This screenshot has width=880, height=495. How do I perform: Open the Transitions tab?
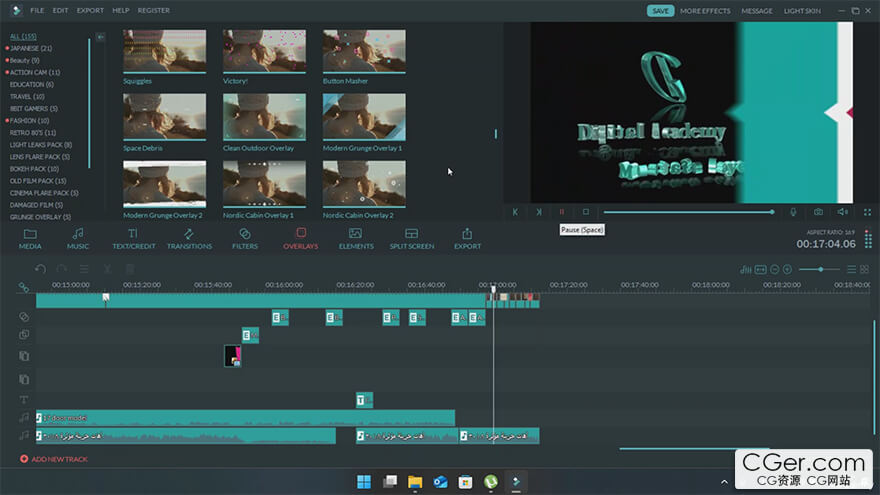[189, 238]
